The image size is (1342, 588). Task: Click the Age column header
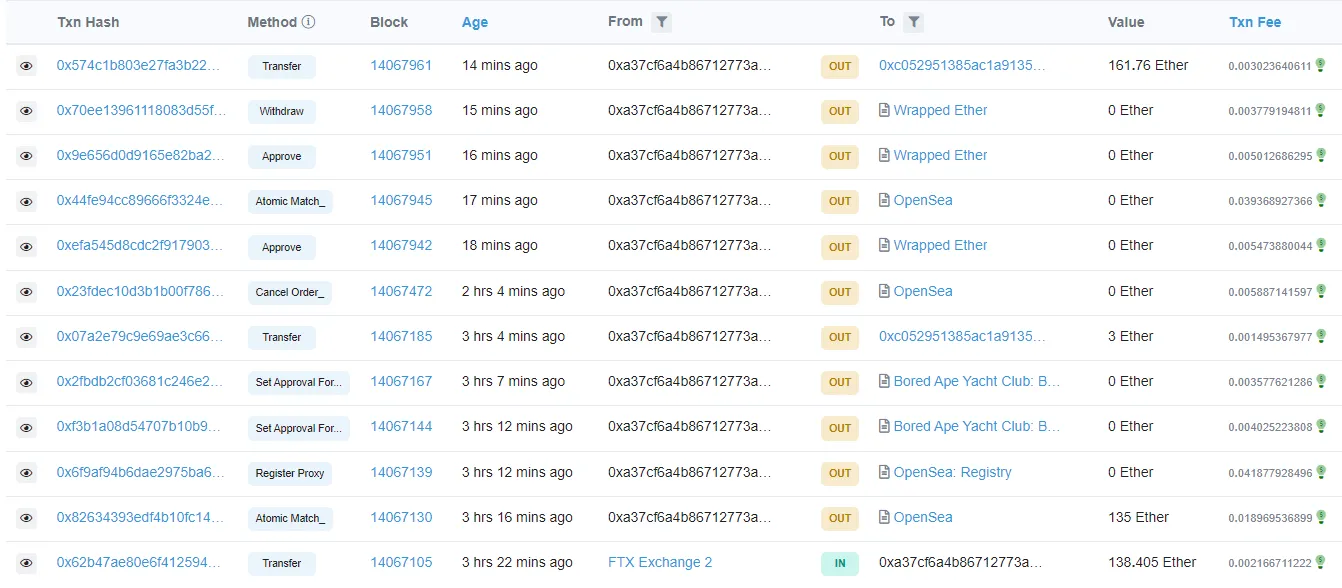(475, 22)
